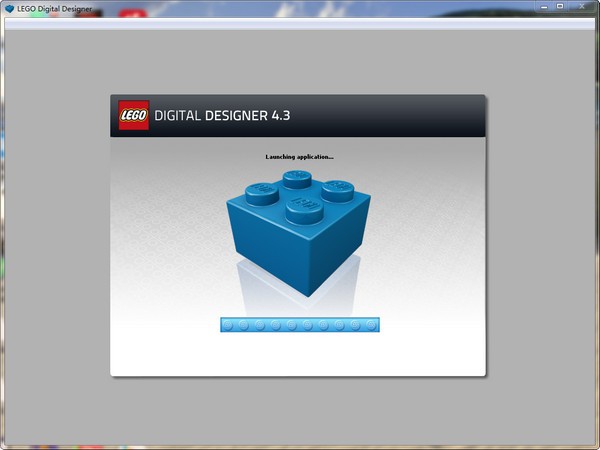The width and height of the screenshot is (600, 450).
Task: Click the rightmost stud on the blue brick
Action: 337,188
